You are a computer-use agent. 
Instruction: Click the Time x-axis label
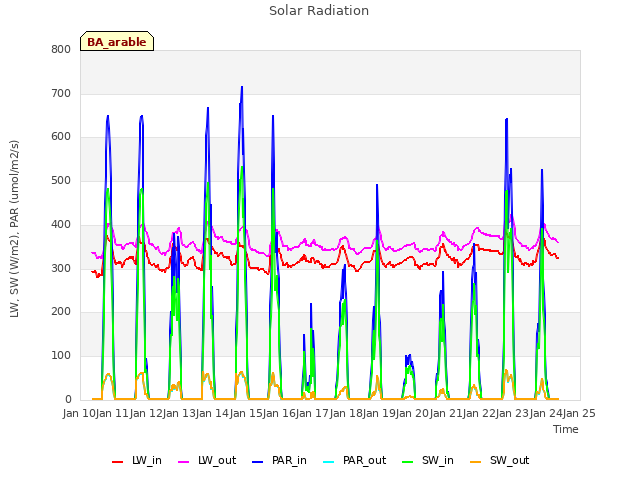pyautogui.click(x=566, y=429)
